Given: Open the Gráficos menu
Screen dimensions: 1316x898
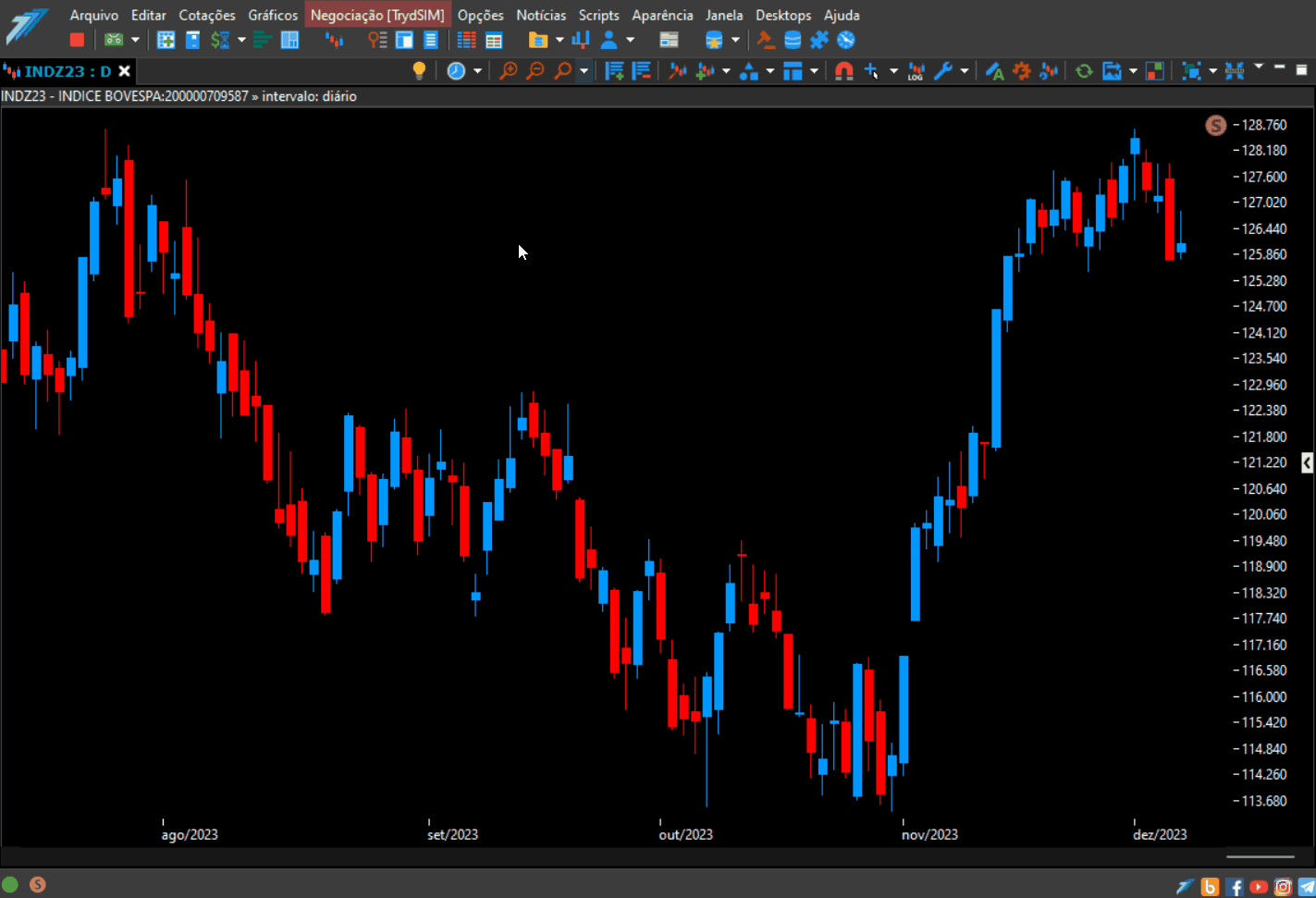Looking at the screenshot, I should [273, 15].
